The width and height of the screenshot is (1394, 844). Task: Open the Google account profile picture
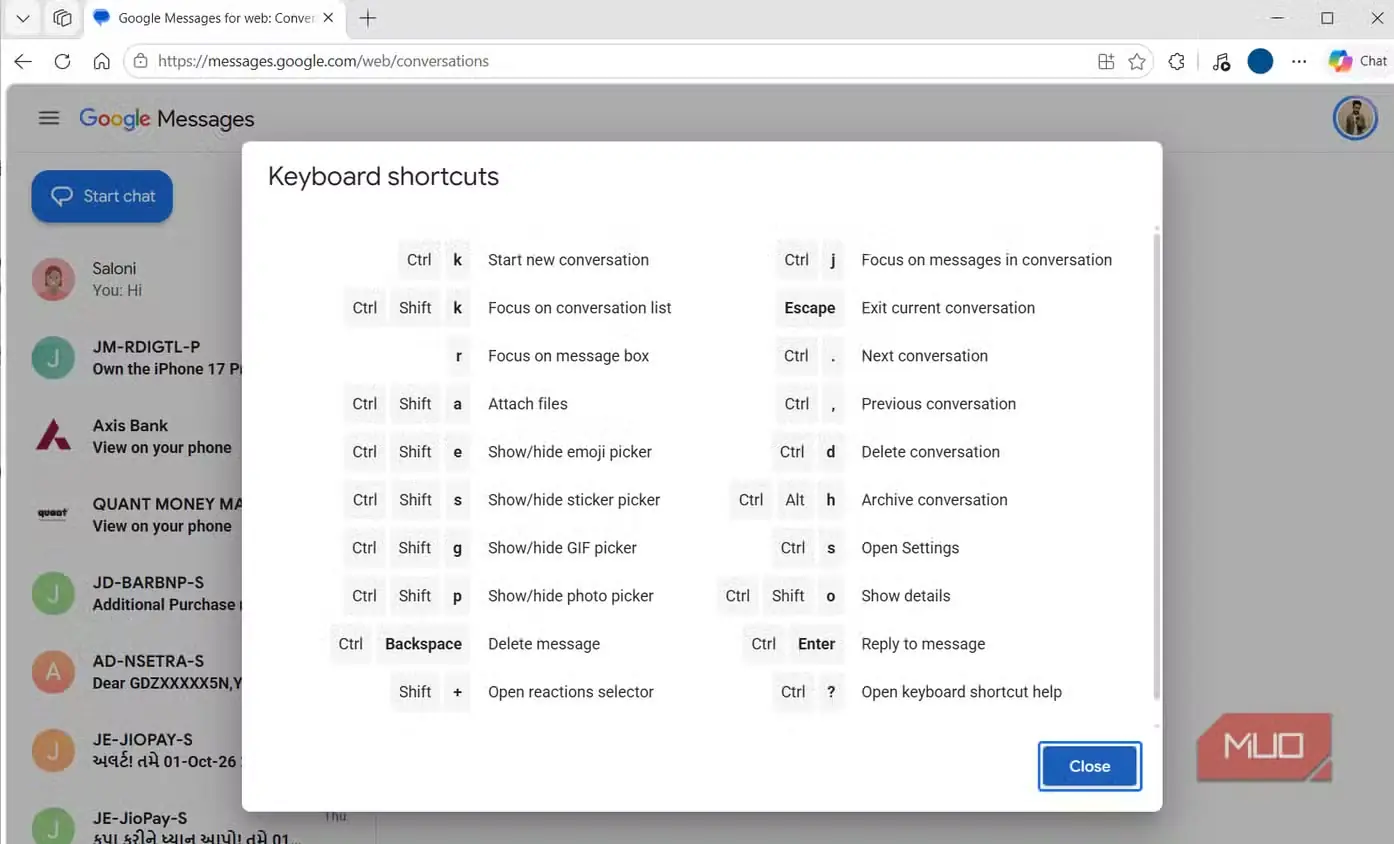click(1355, 118)
